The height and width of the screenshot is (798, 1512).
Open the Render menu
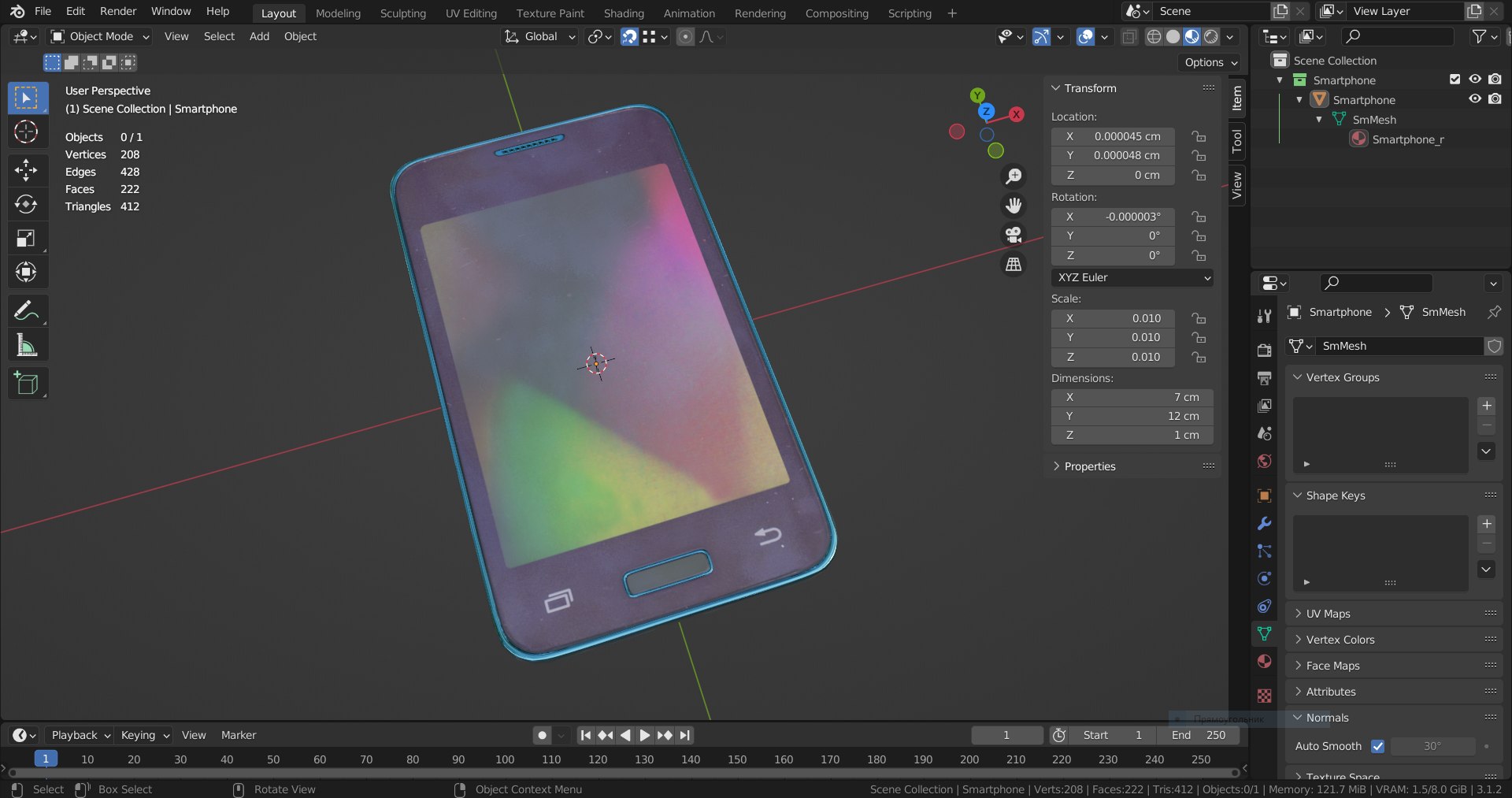[x=118, y=11]
